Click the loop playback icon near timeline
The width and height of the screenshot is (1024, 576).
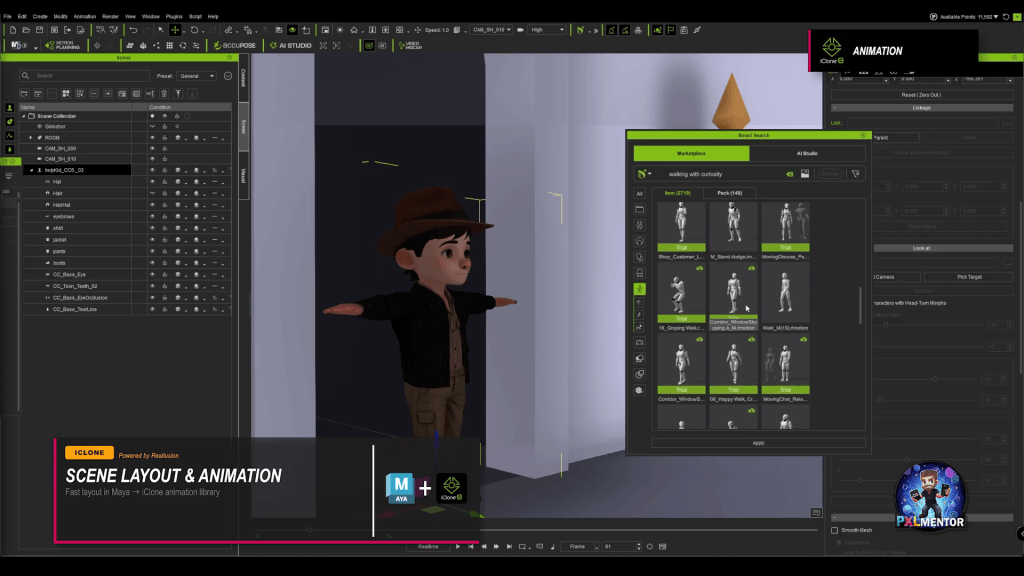point(522,547)
